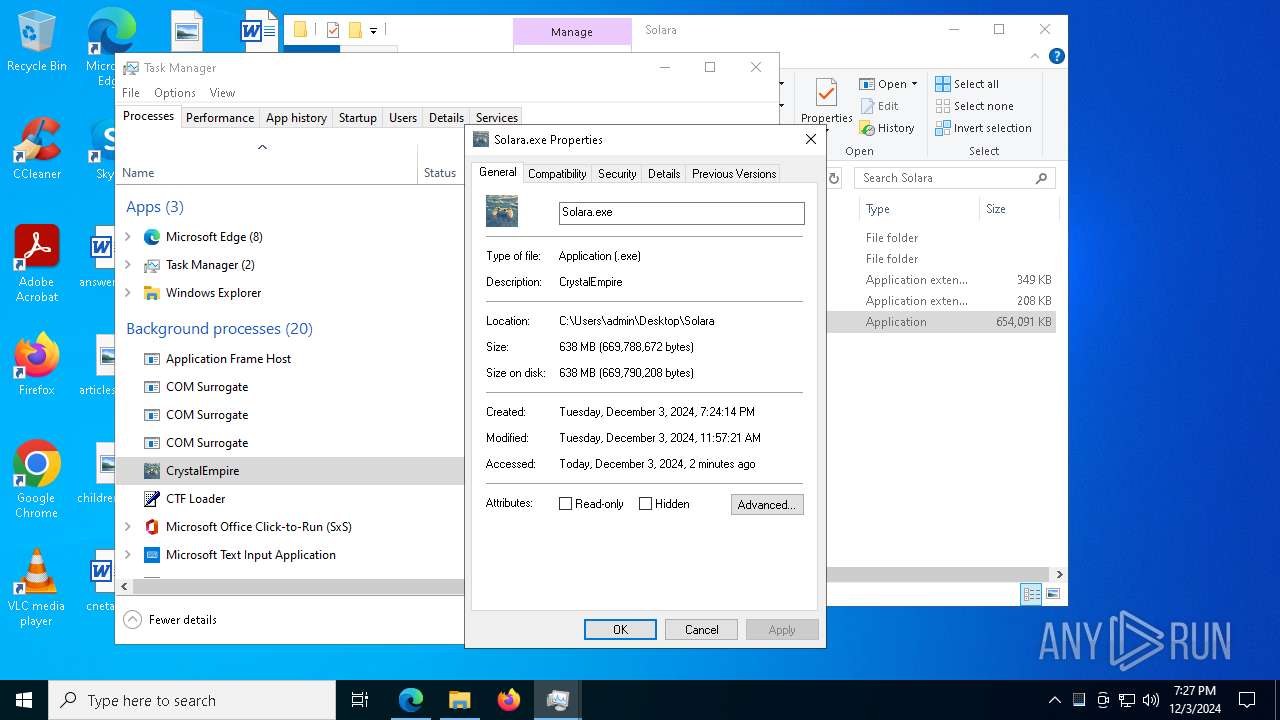Select the Application Frame Host process
This screenshot has height=720, width=1280.
pyautogui.click(x=290, y=359)
